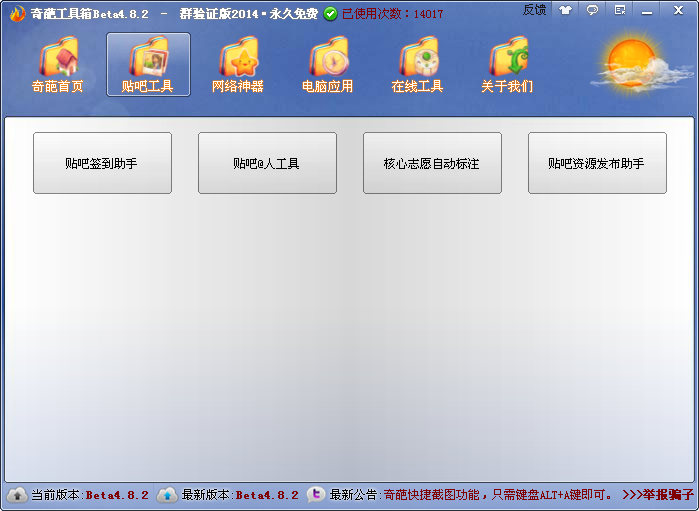Image resolution: width=699 pixels, height=511 pixels.
Task: Click the flame app logo
Action: click(x=17, y=13)
